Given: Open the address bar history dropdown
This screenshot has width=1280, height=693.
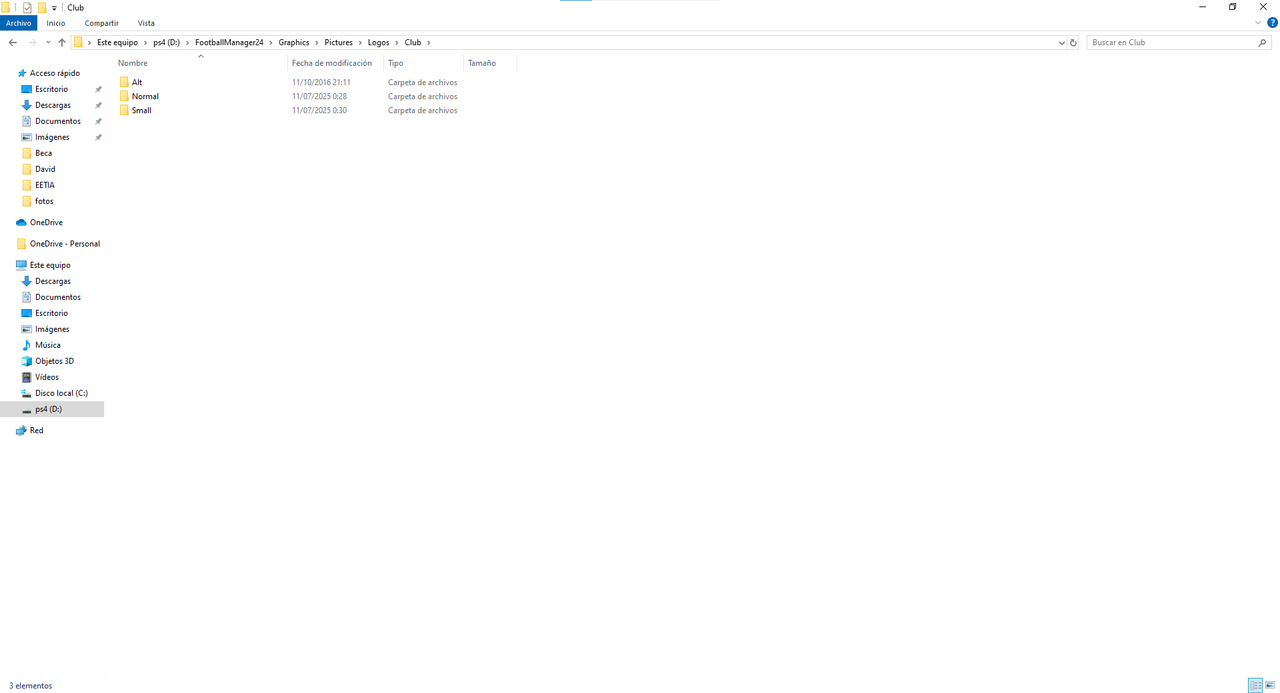Looking at the screenshot, I should point(1061,43).
